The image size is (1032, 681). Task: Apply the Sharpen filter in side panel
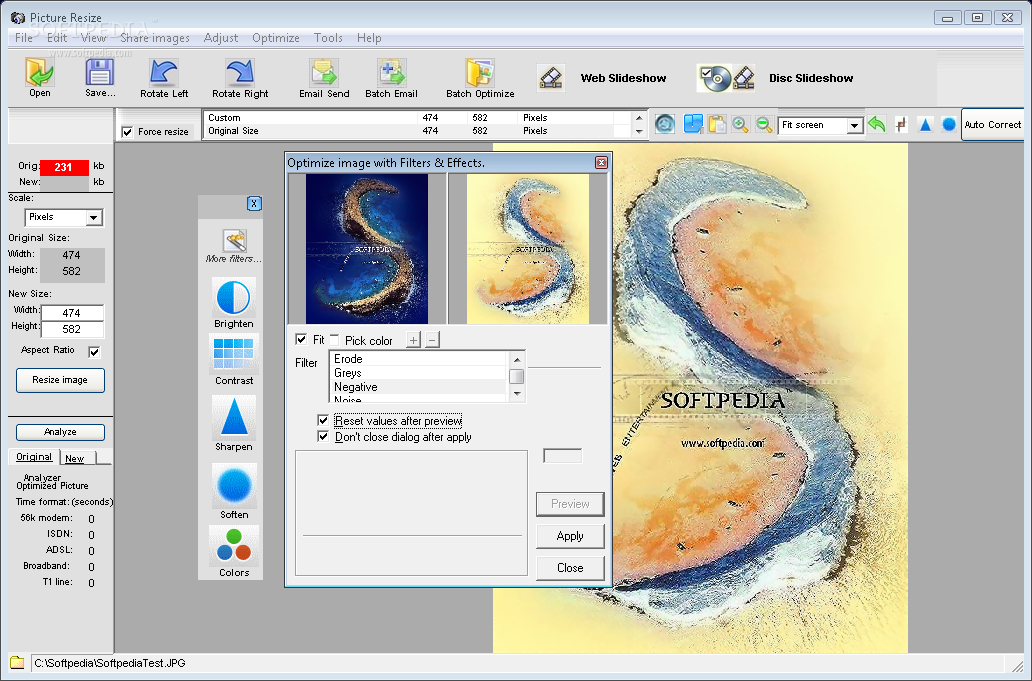(234, 424)
